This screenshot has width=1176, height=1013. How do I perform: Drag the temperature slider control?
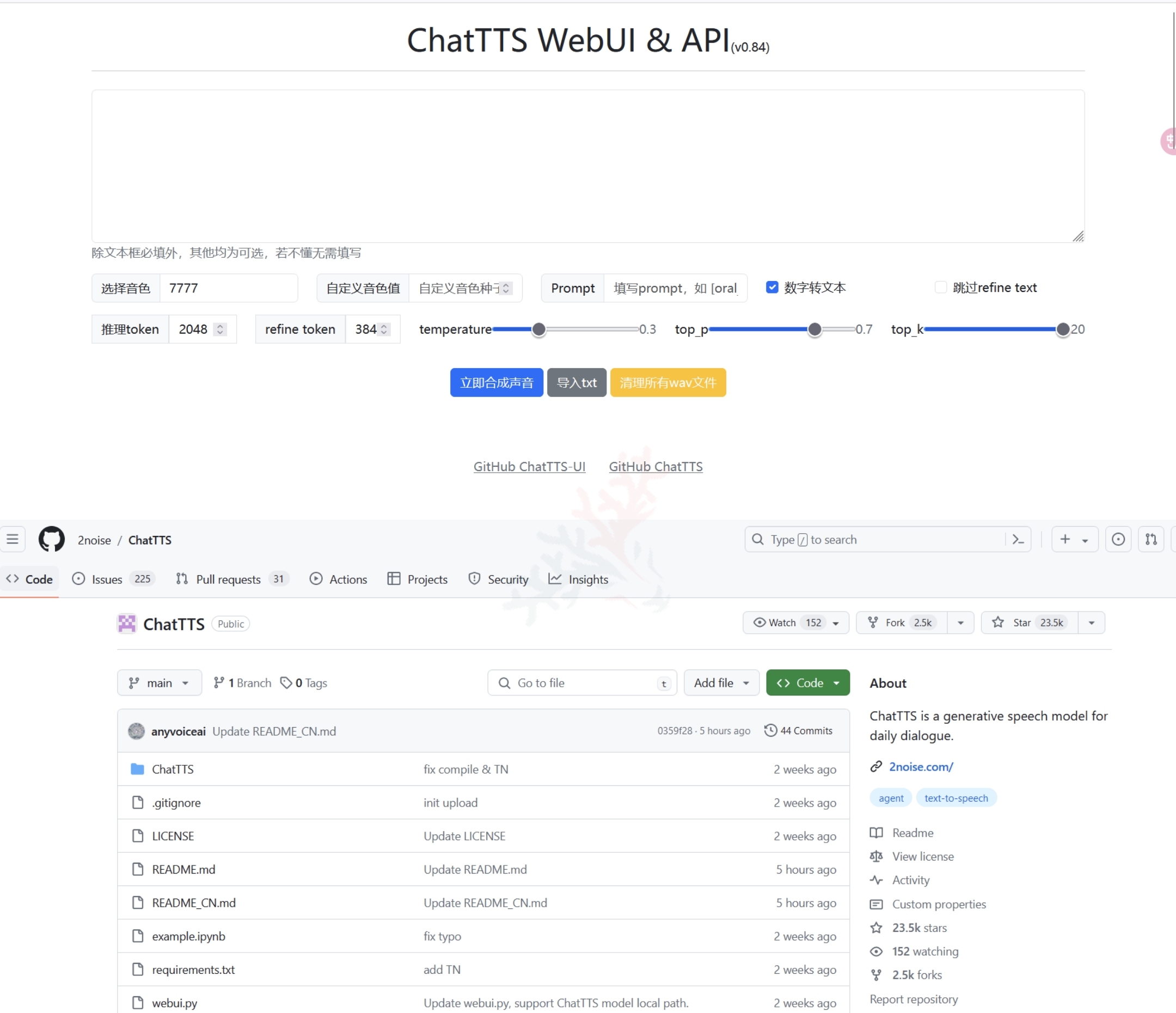pos(538,329)
